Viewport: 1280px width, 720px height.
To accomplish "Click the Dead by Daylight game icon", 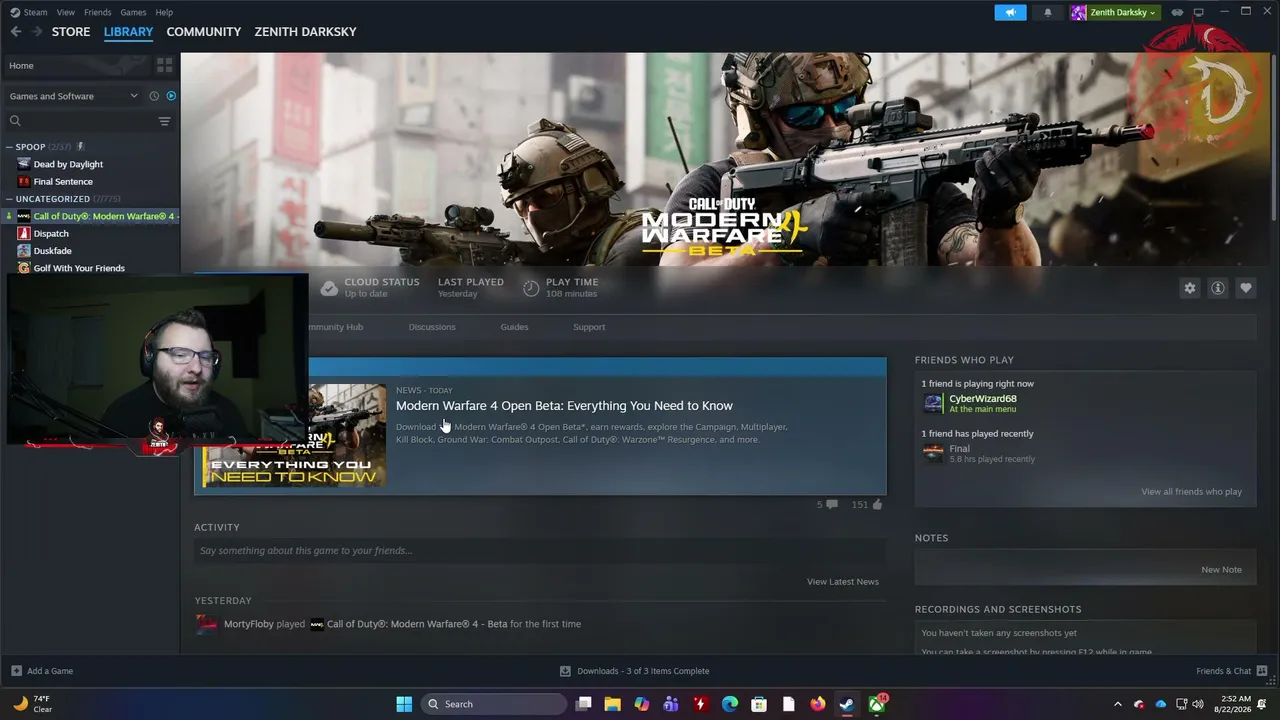I will click(24, 164).
